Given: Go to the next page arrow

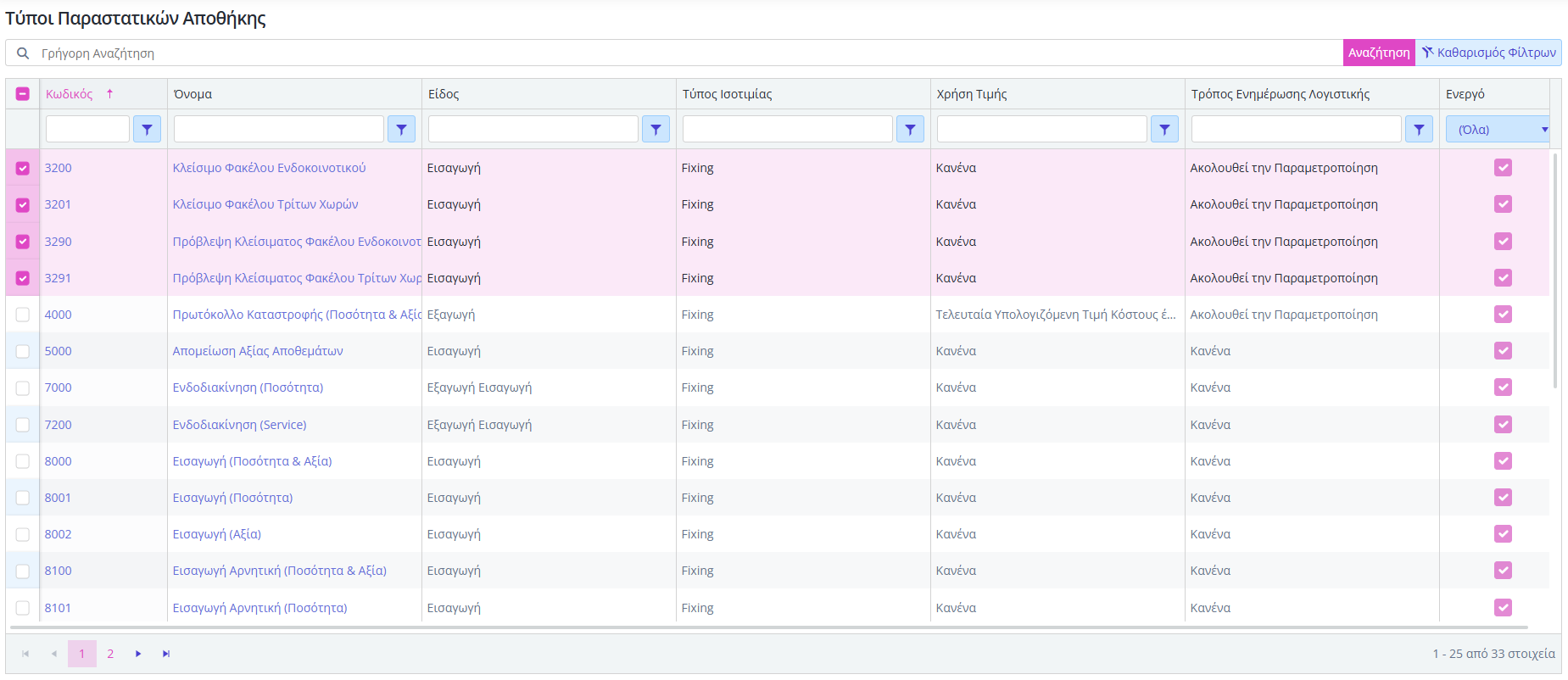Looking at the screenshot, I should click(x=138, y=654).
